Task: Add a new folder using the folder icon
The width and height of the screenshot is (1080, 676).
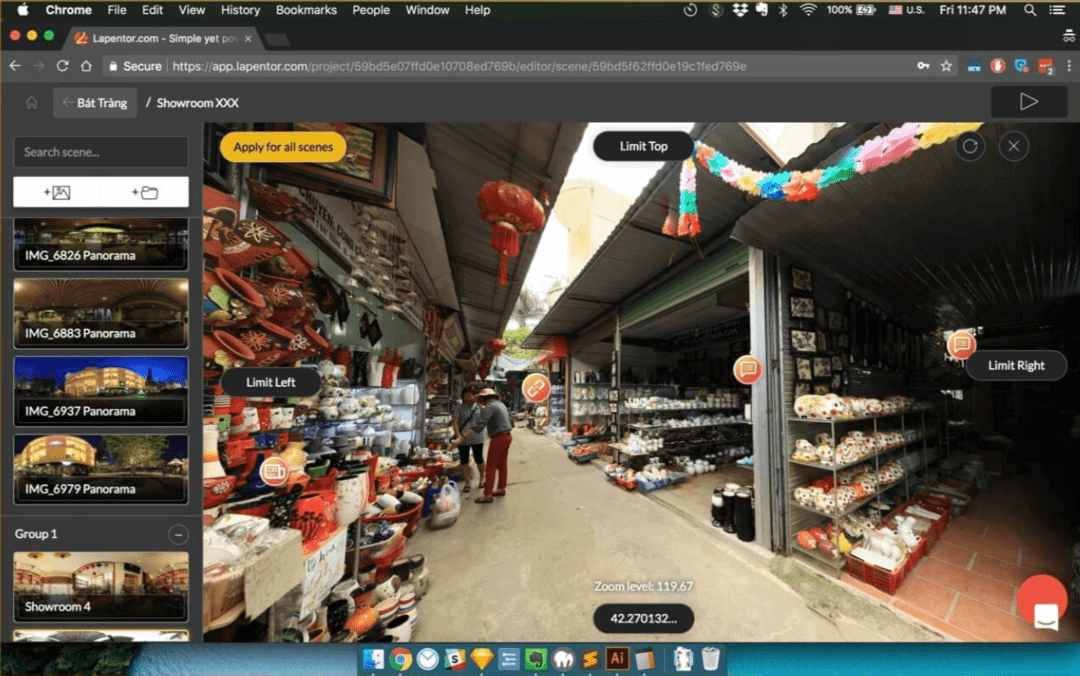Action: [147, 191]
